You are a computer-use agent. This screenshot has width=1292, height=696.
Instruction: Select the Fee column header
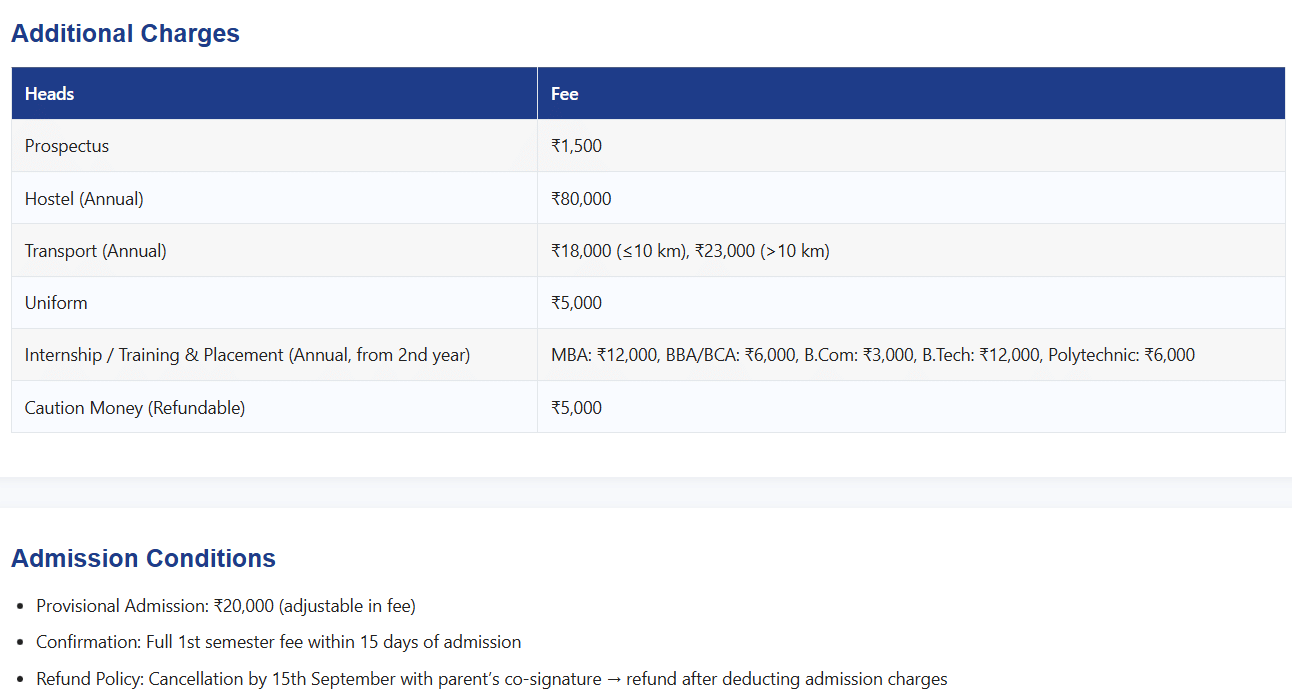565,93
